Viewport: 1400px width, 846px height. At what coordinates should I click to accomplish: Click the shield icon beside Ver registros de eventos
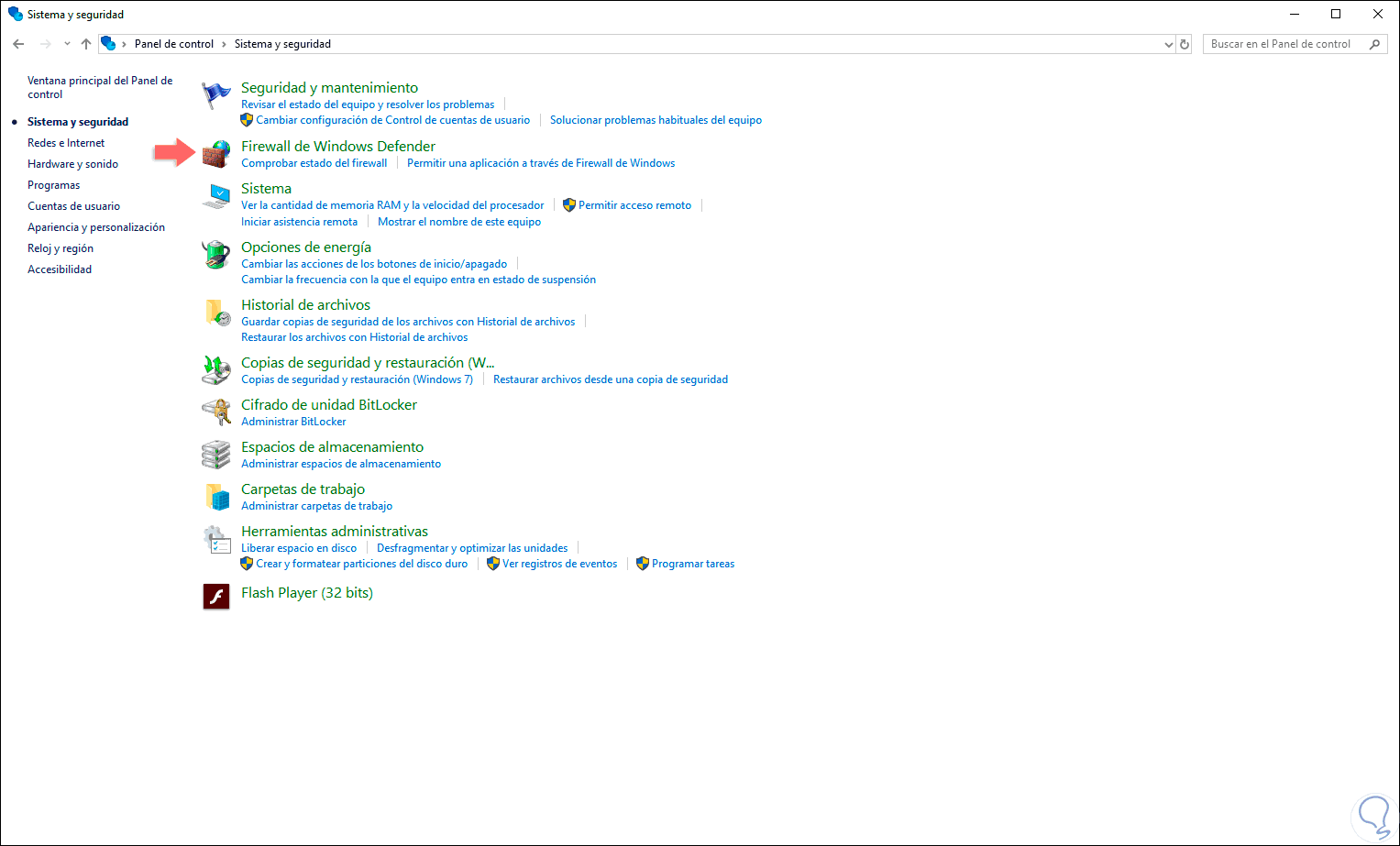[x=493, y=564]
